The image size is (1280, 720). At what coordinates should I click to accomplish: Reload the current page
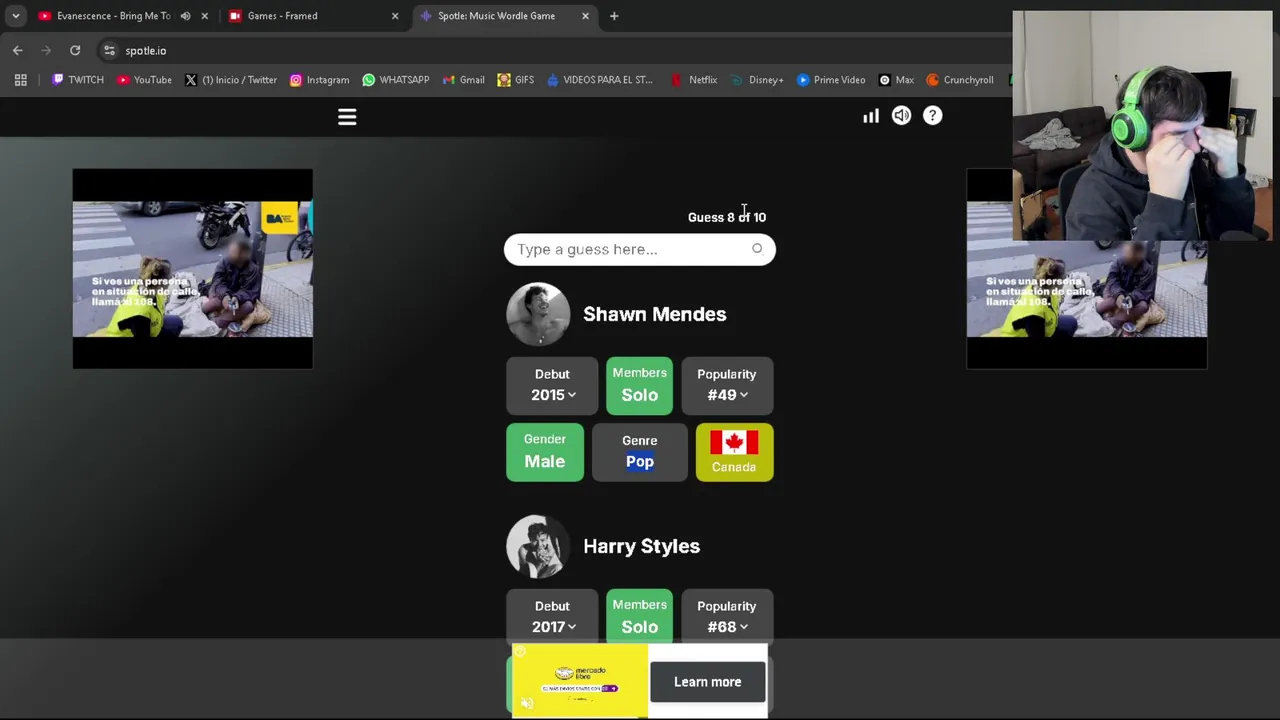coord(75,50)
